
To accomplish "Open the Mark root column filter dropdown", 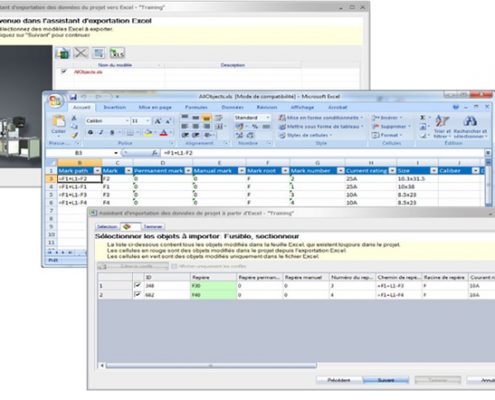I will click(x=285, y=171).
